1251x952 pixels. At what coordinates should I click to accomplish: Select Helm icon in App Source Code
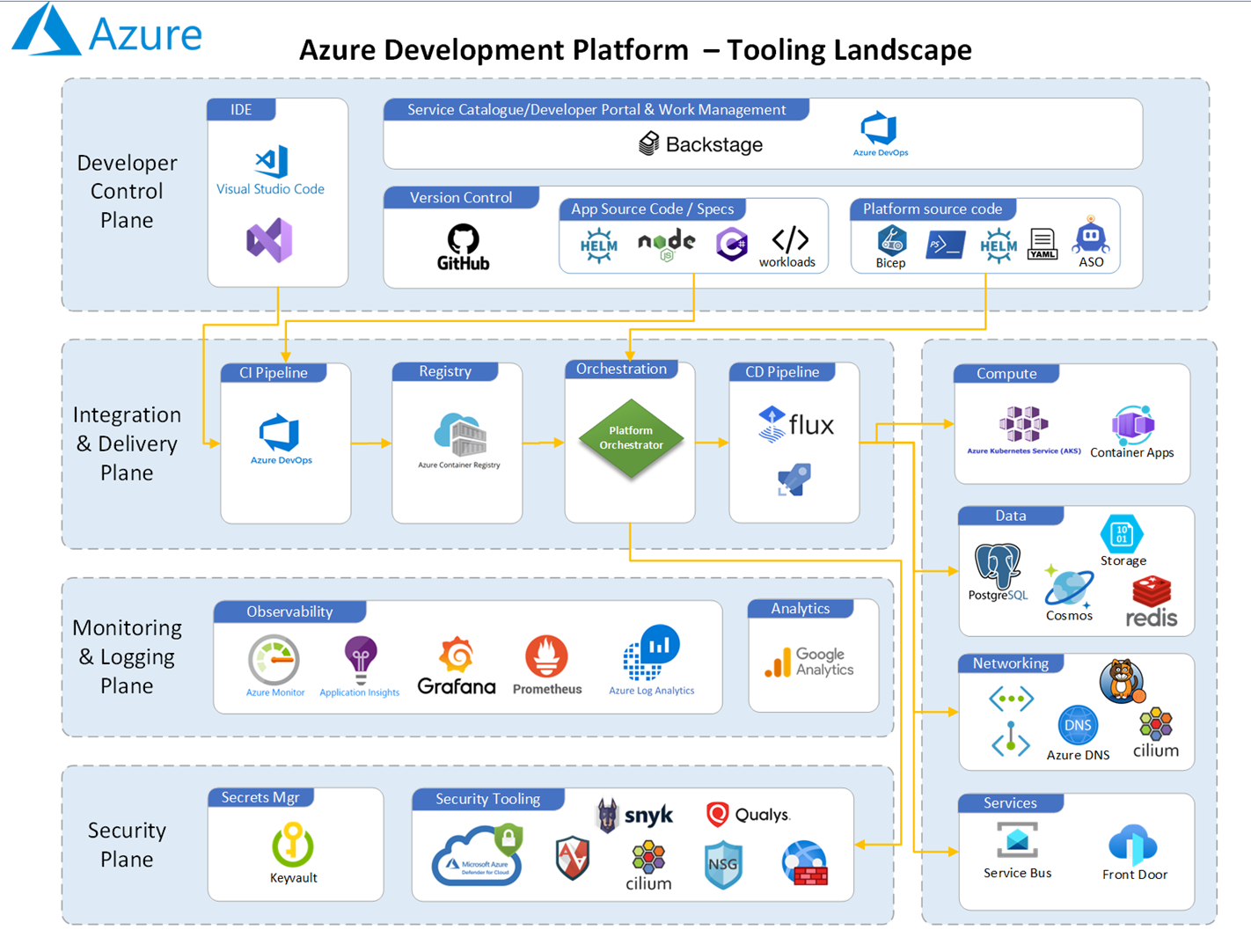[598, 245]
